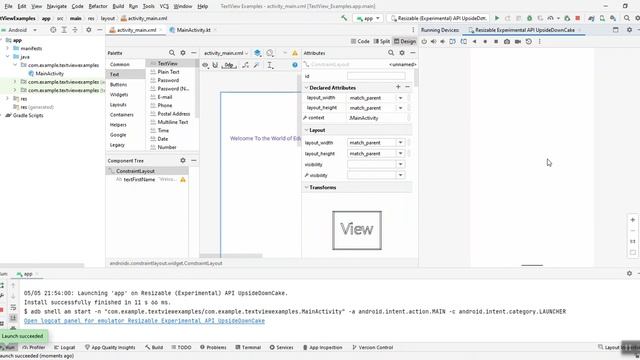The height and width of the screenshot is (360, 640).
Task: Zoom in on the emulator with plus button
Action: 633,220
